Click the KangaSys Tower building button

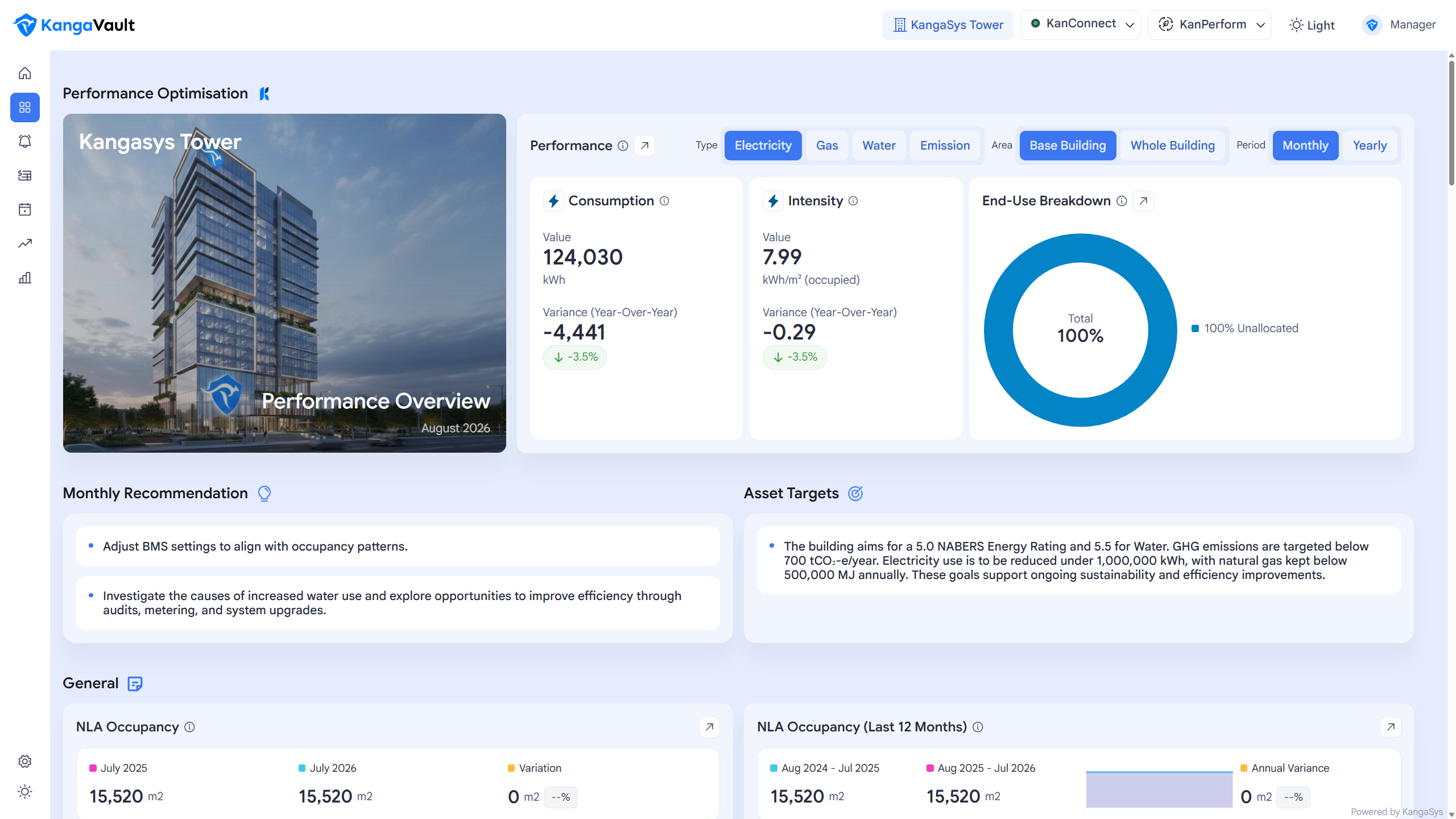(948, 25)
